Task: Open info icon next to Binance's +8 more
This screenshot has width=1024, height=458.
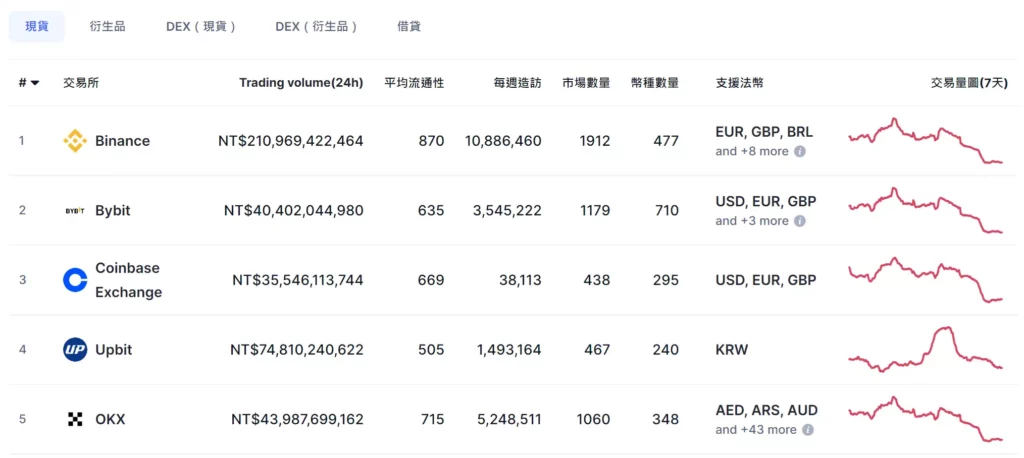Action: point(799,152)
